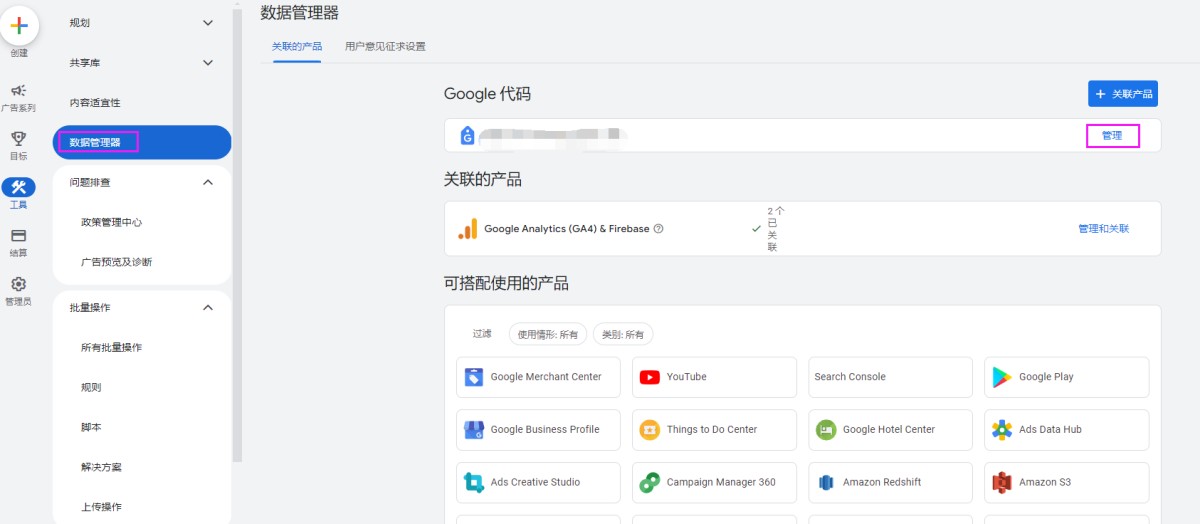Click the Google Merchant Center product tile

pos(538,377)
